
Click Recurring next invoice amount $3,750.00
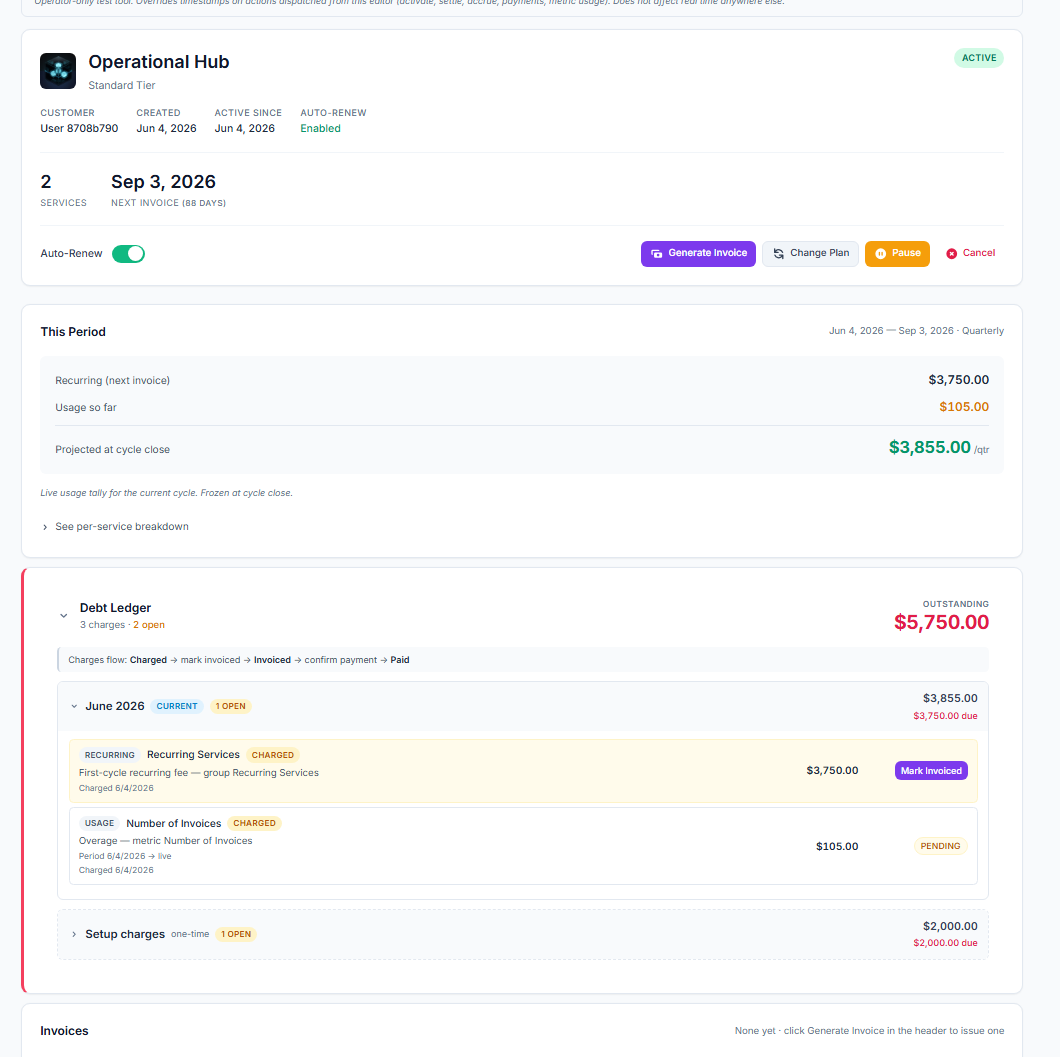(x=958, y=380)
